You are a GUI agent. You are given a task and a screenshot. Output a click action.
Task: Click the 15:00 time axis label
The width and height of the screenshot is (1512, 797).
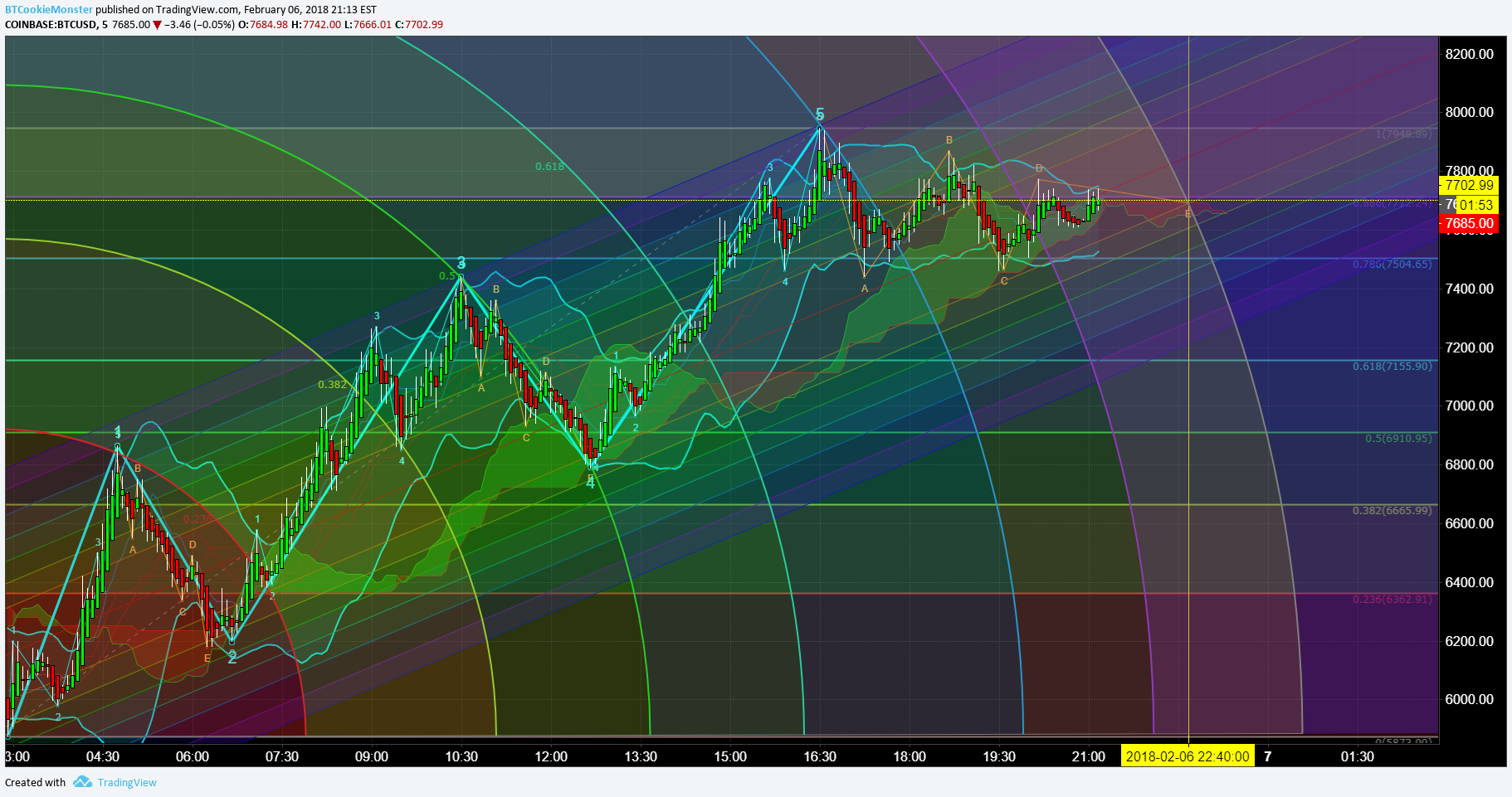(x=730, y=756)
